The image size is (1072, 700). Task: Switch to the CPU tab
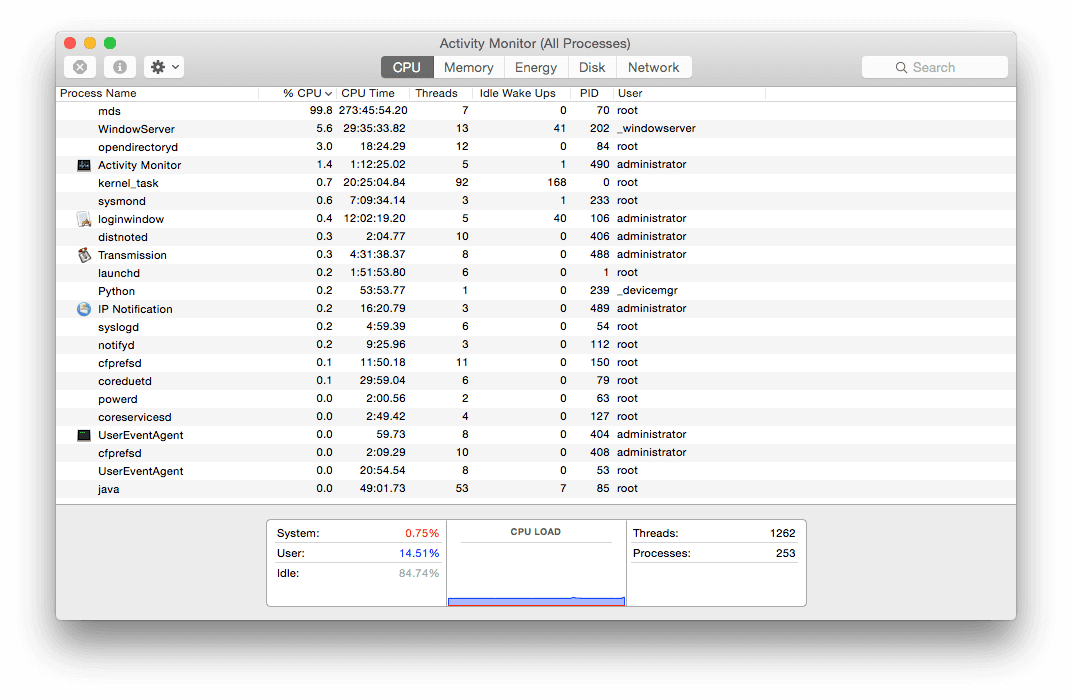pos(407,67)
